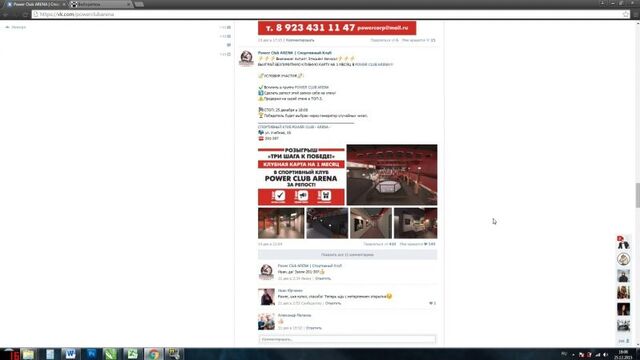Open Ivan's commenter avatar
Screen dimensions: 640x360
(x=266, y=297)
